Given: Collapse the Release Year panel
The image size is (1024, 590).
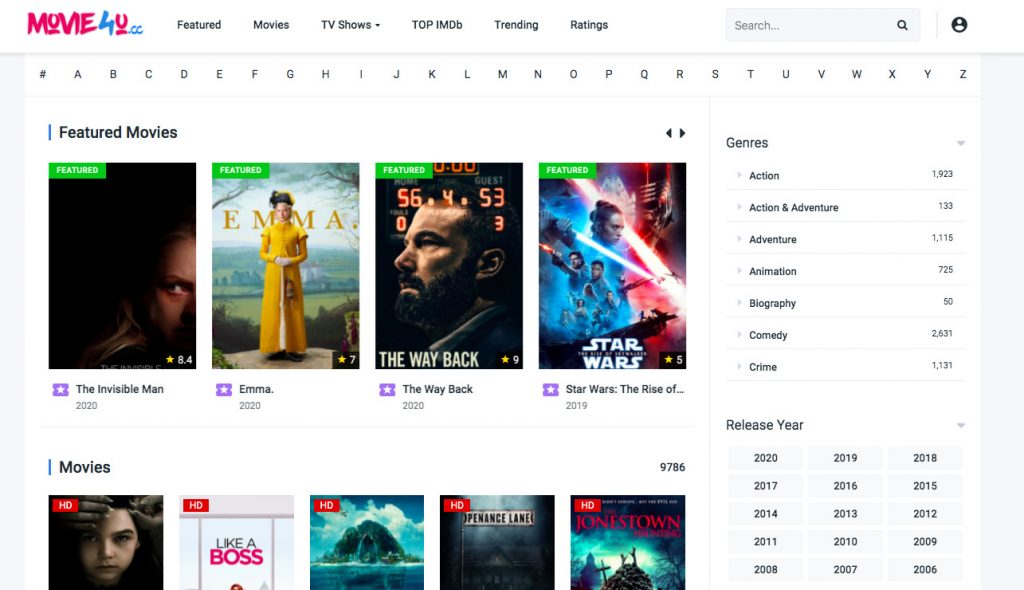Looking at the screenshot, I should click(x=960, y=424).
